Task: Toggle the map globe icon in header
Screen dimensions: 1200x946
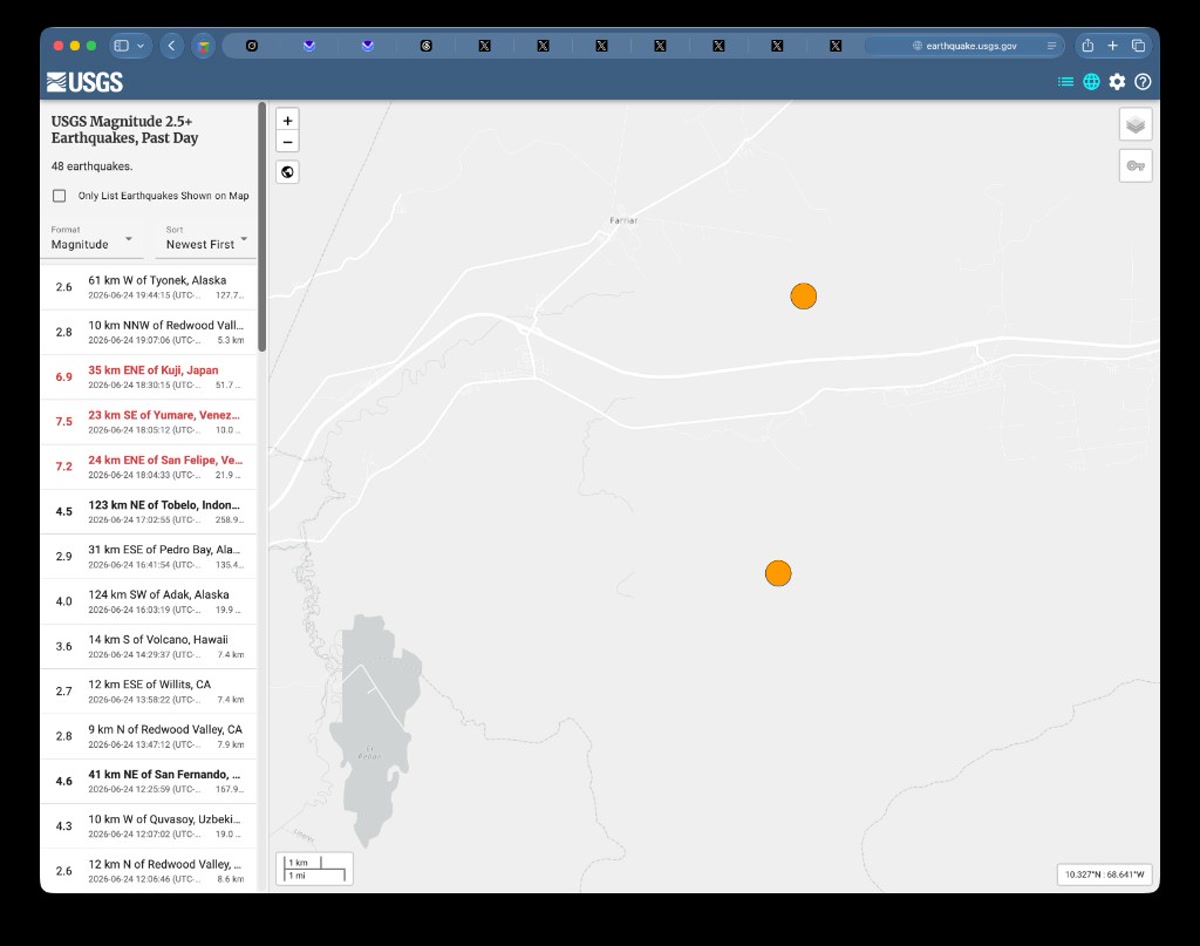Action: (1092, 82)
